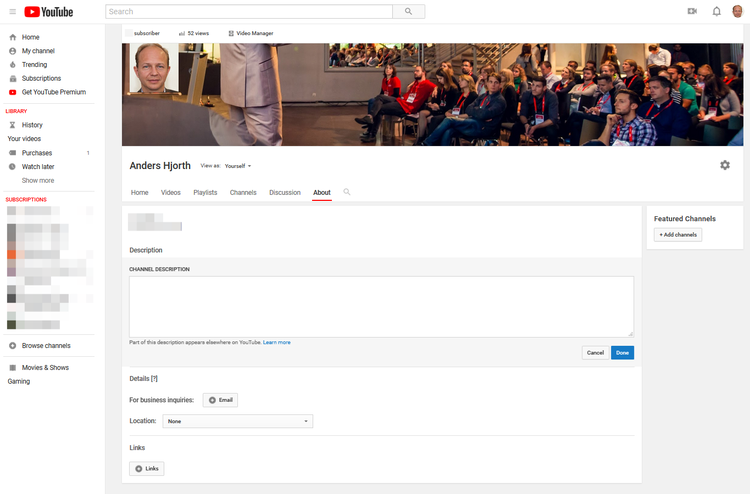Open Video Manager link
Viewport: 750px width, 494px height.
[x=255, y=33]
